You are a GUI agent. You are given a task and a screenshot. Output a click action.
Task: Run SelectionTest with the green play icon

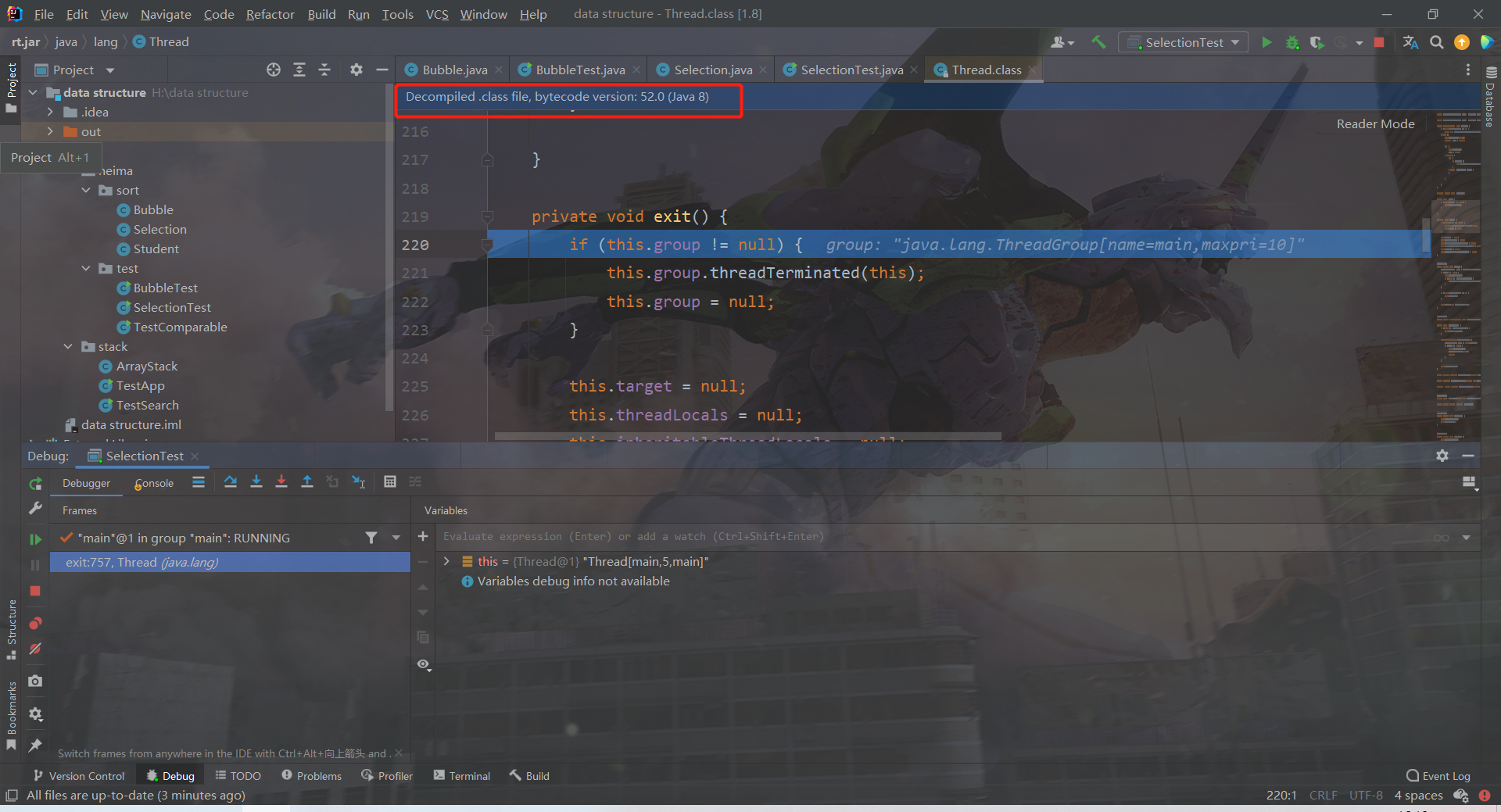coord(1266,42)
